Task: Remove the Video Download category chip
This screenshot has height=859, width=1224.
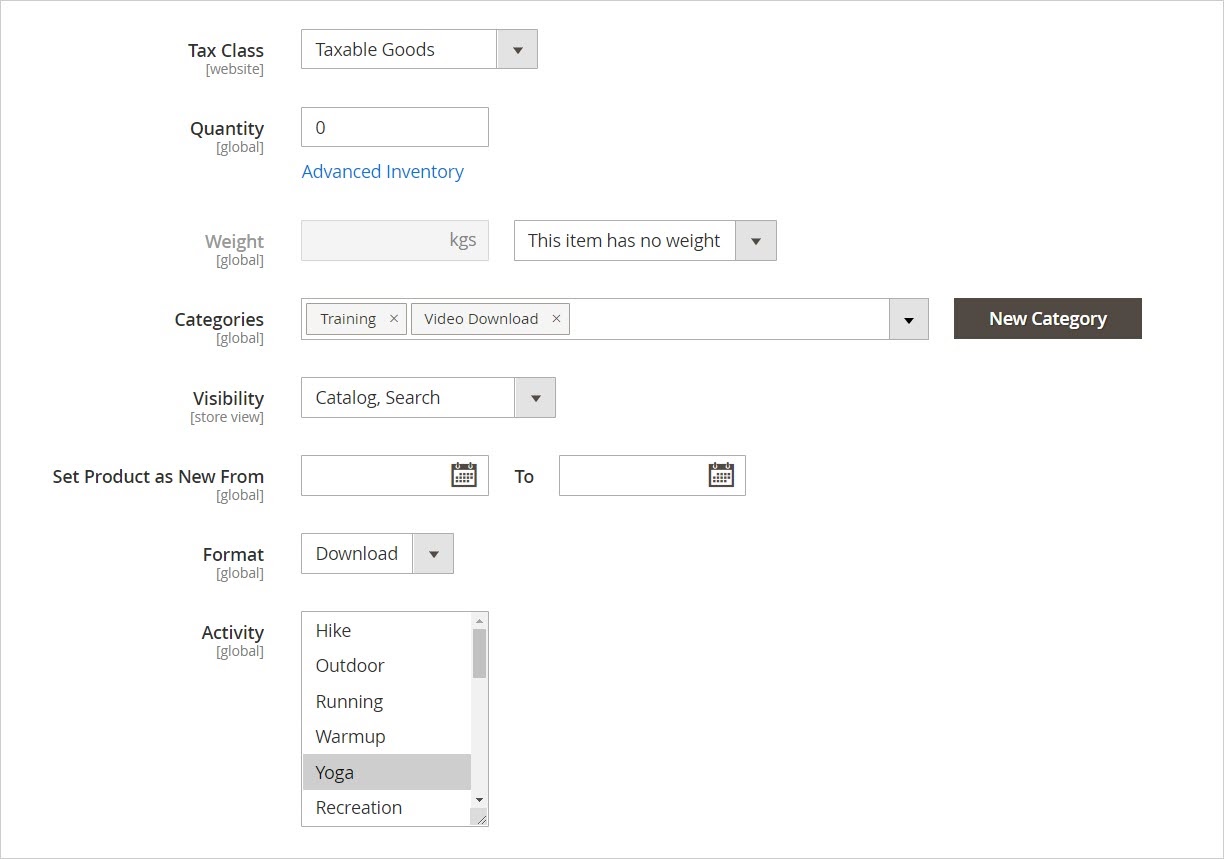Action: (556, 318)
